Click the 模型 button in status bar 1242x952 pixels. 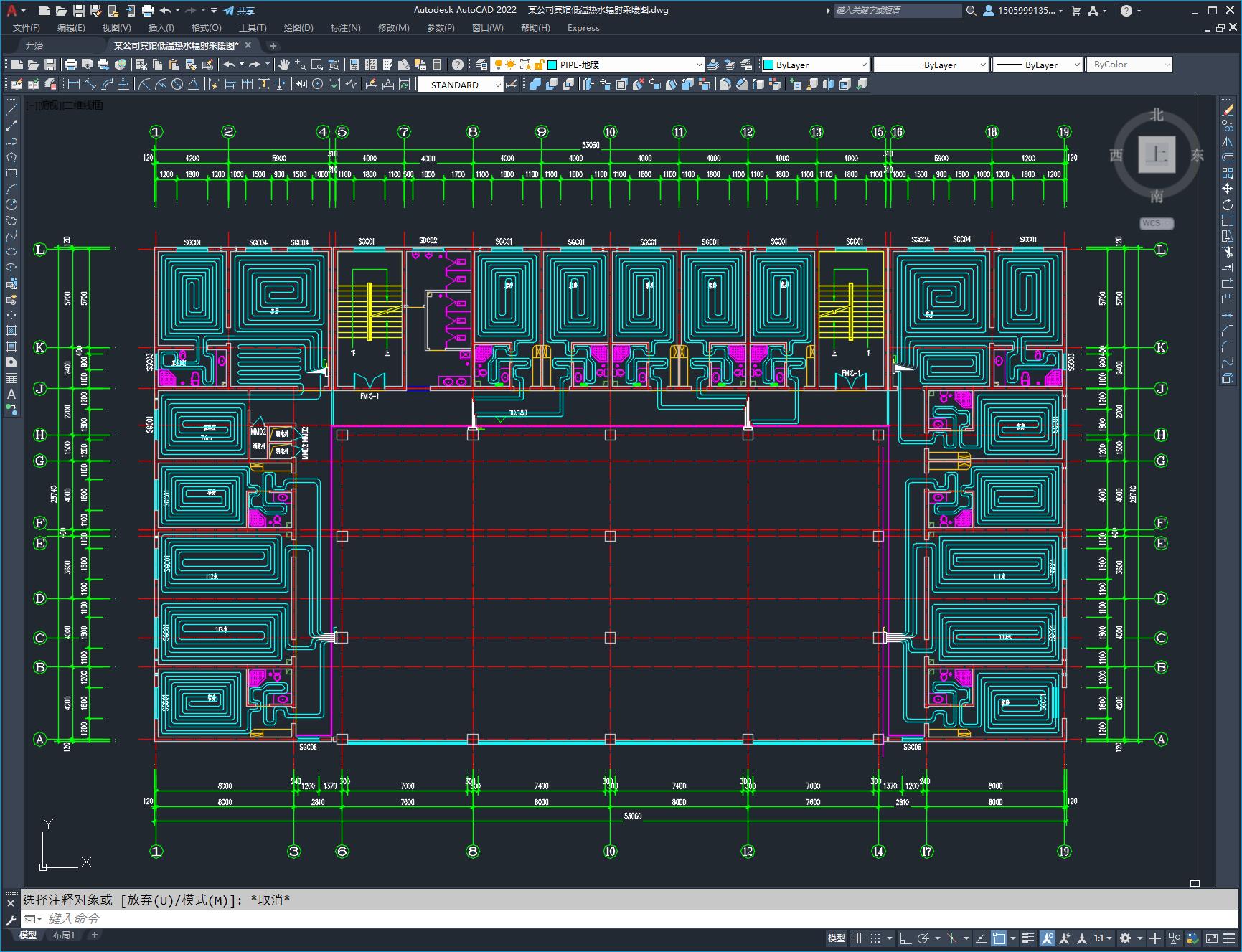point(837,938)
